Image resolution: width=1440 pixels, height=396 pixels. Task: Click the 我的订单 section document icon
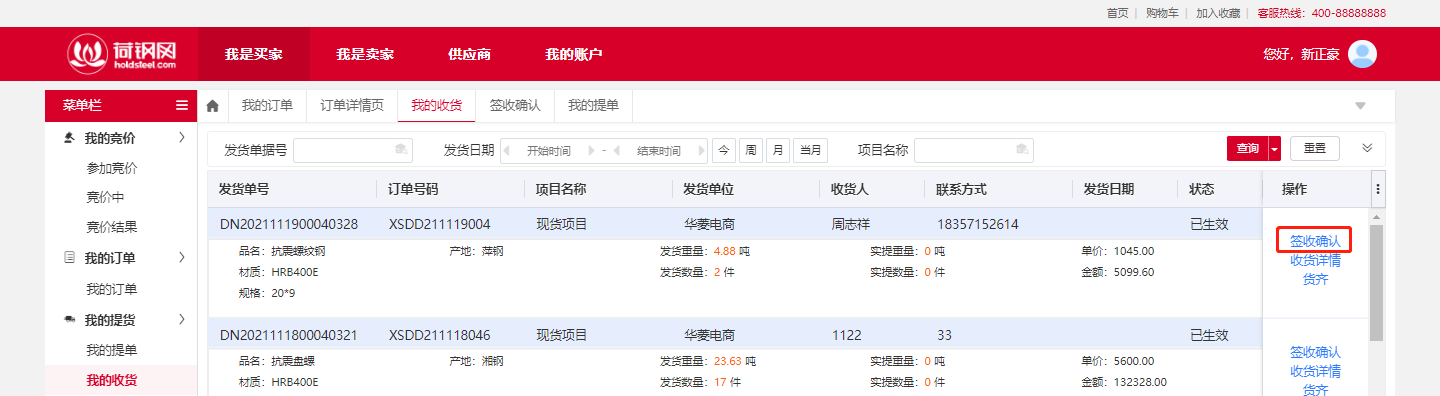point(69,258)
